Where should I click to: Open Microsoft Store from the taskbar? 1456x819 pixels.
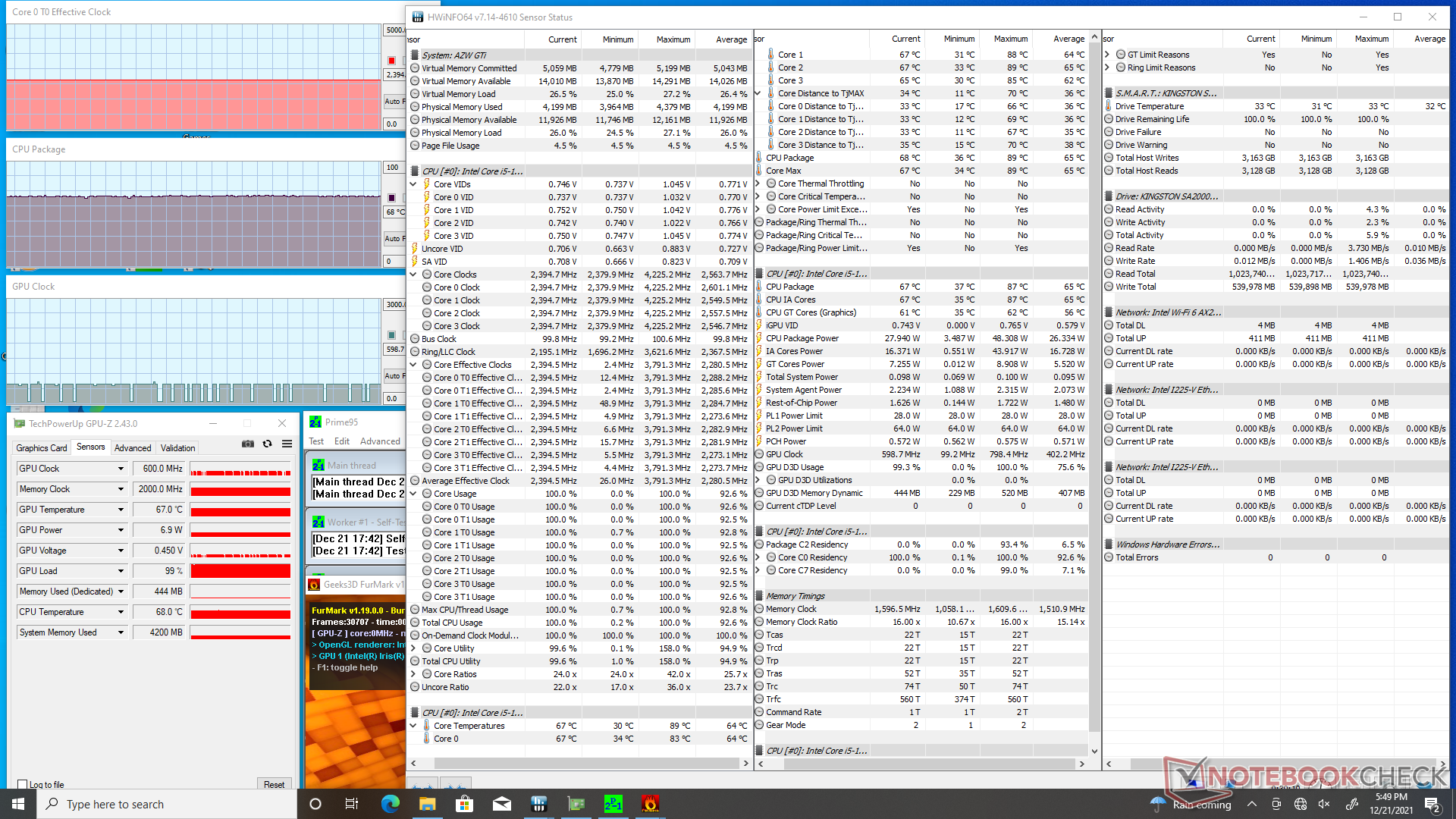point(464,804)
